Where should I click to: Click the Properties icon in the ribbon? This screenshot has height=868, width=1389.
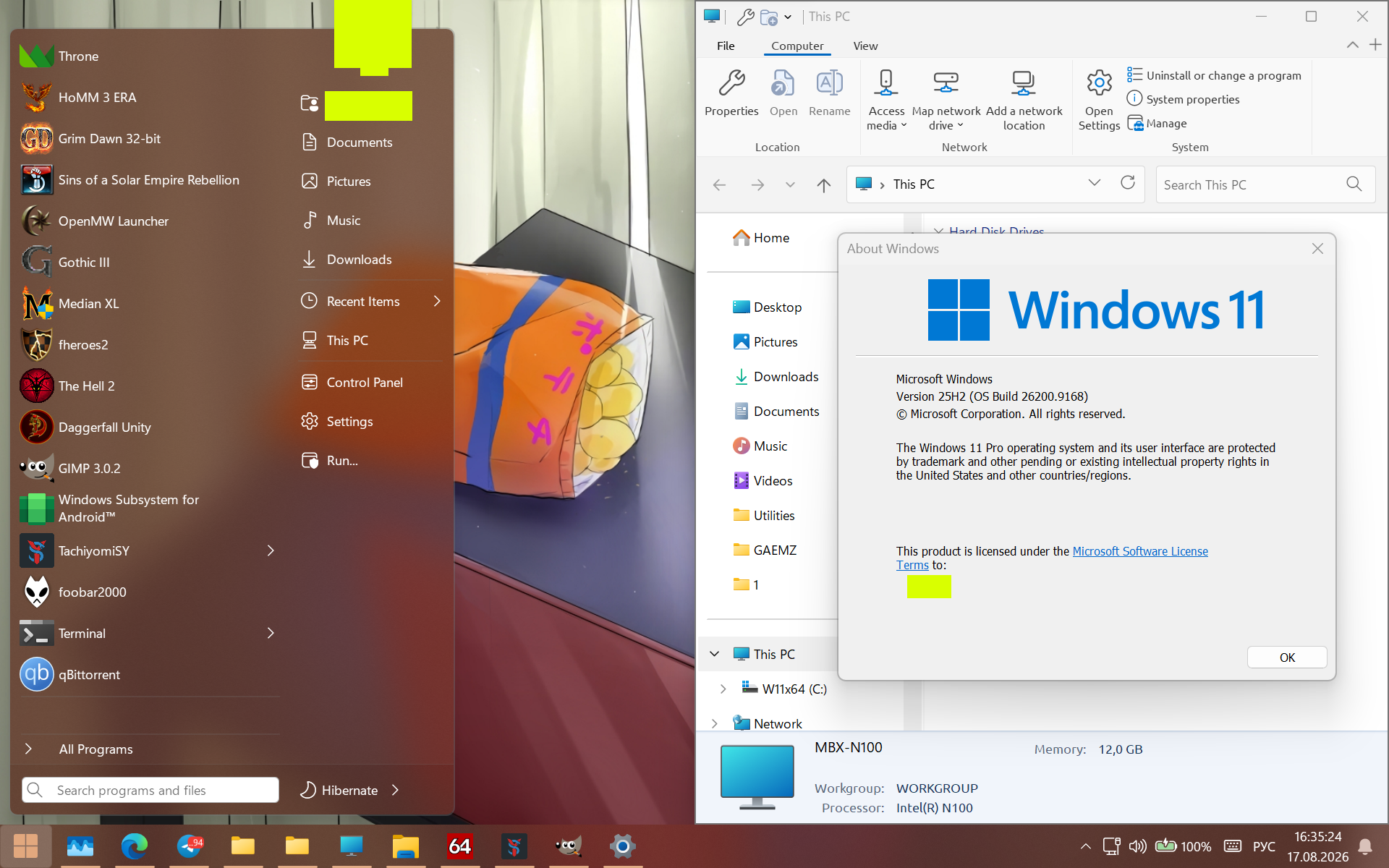tap(731, 93)
